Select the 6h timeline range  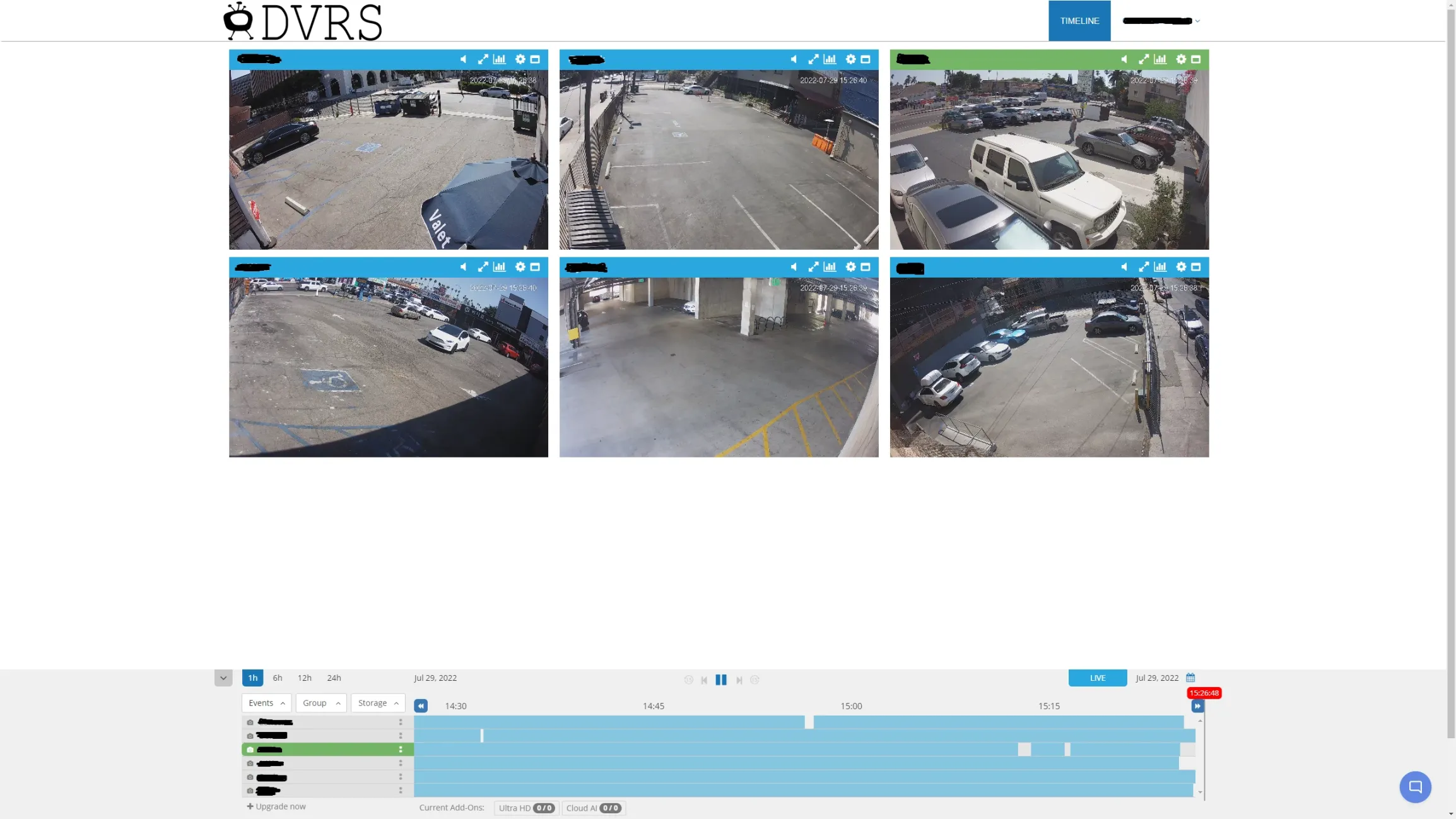tap(278, 678)
